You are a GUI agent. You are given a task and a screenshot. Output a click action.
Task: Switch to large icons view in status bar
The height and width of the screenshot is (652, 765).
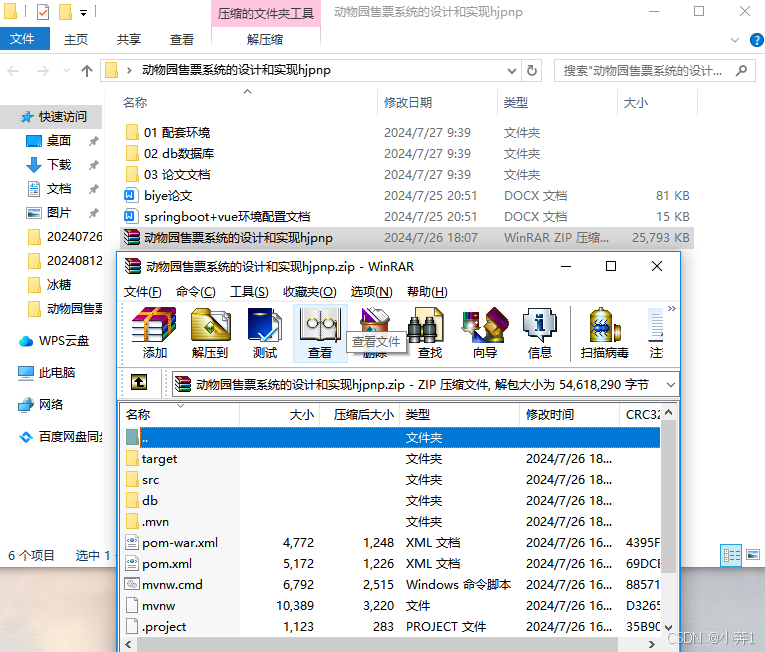coord(752,555)
